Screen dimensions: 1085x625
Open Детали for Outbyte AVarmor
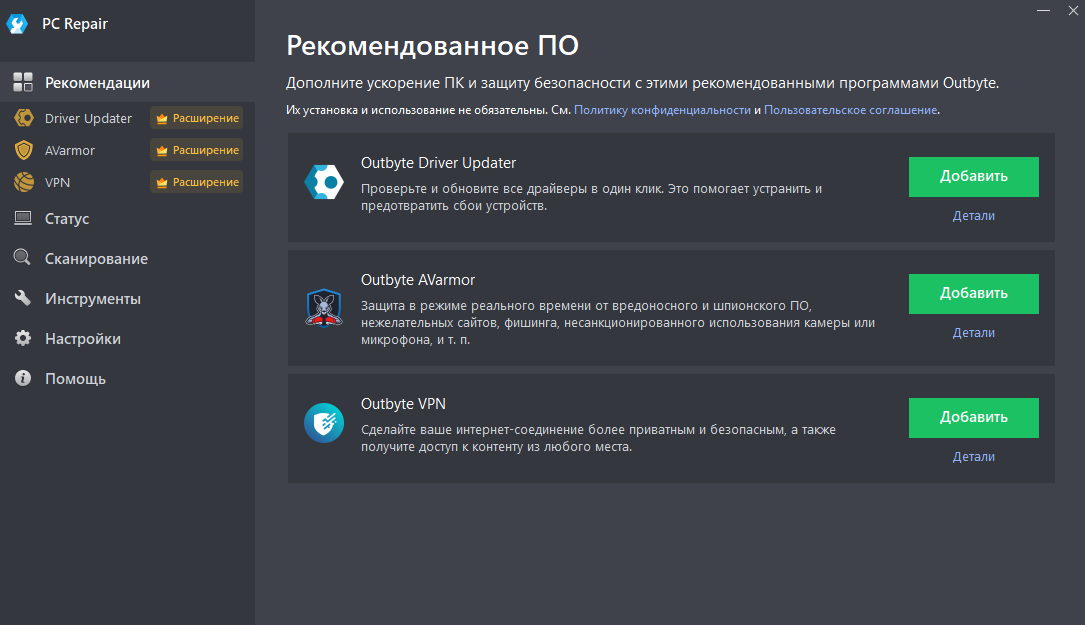point(974,332)
